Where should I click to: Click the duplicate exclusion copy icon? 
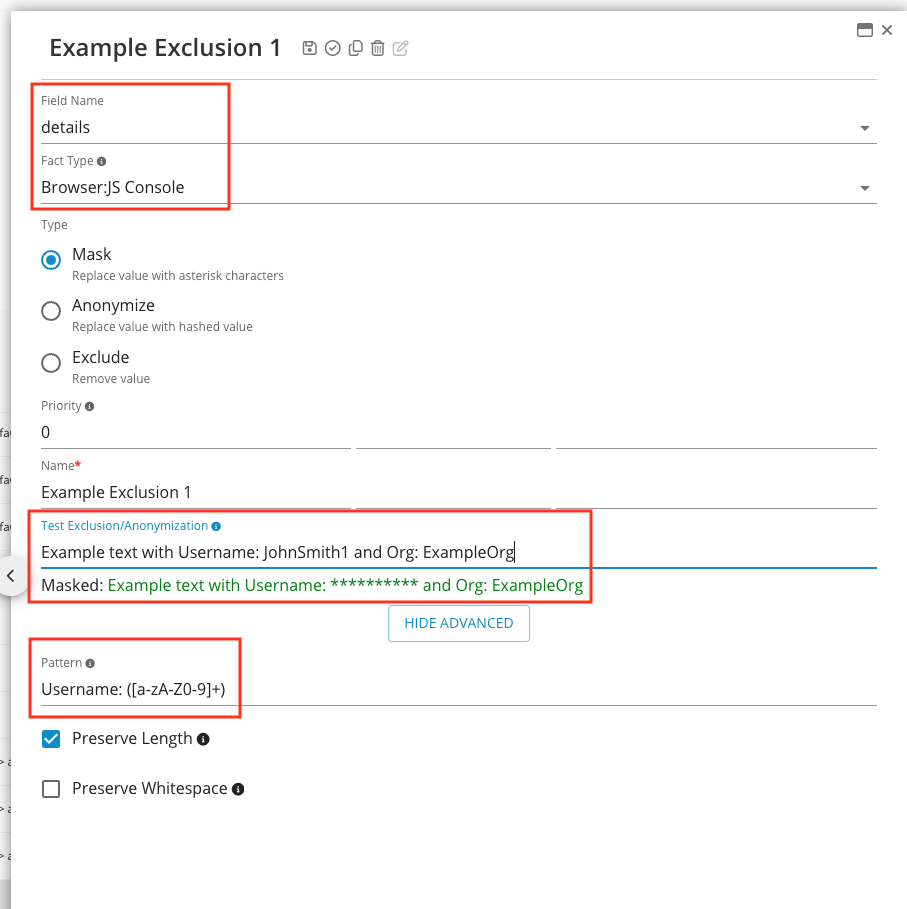355,48
